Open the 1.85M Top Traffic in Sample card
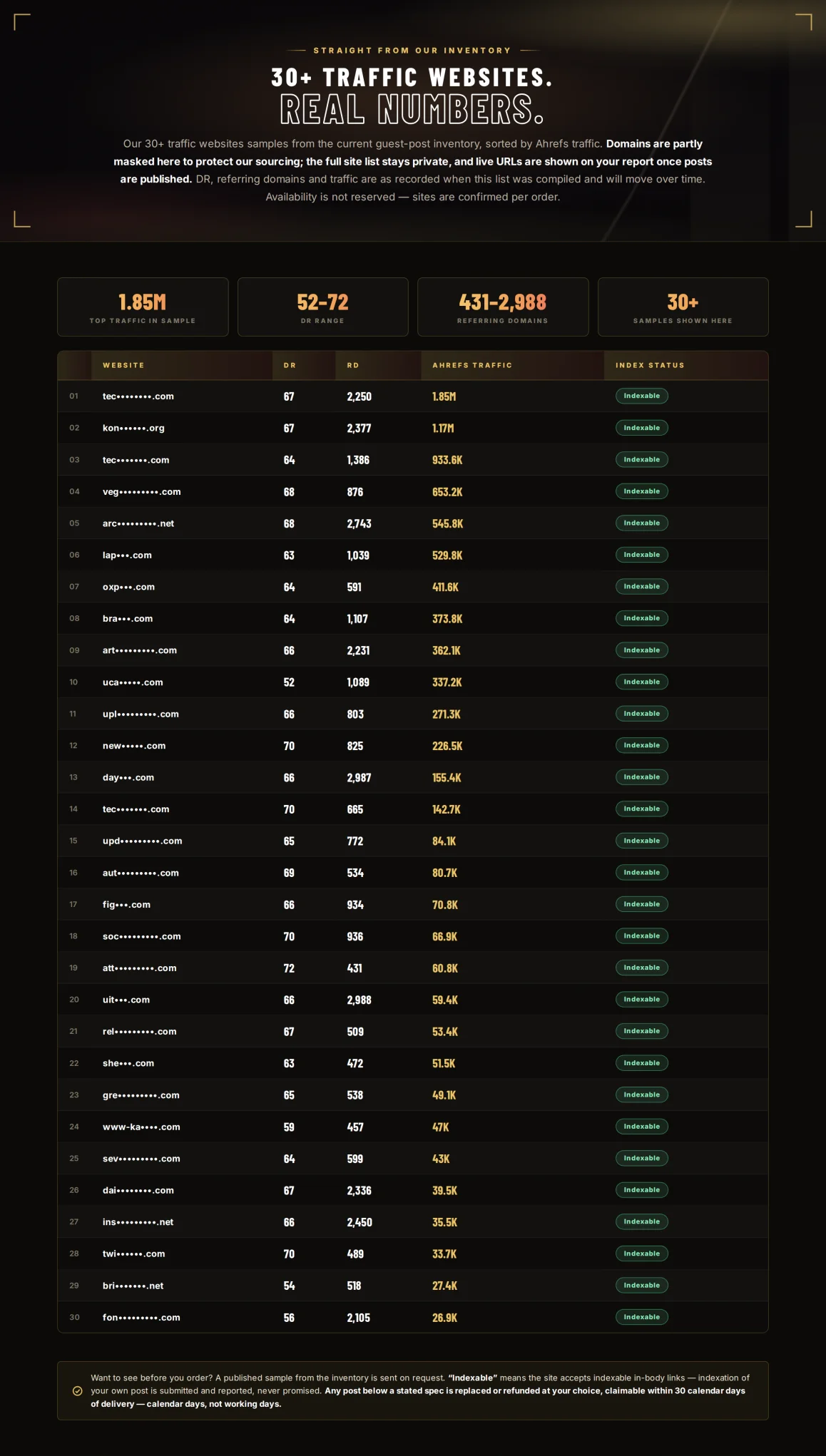This screenshot has height=1456, width=826. point(143,307)
